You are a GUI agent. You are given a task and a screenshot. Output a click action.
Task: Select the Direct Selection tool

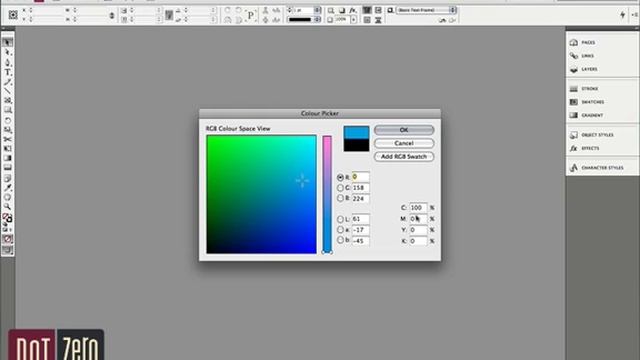pyautogui.click(x=7, y=53)
